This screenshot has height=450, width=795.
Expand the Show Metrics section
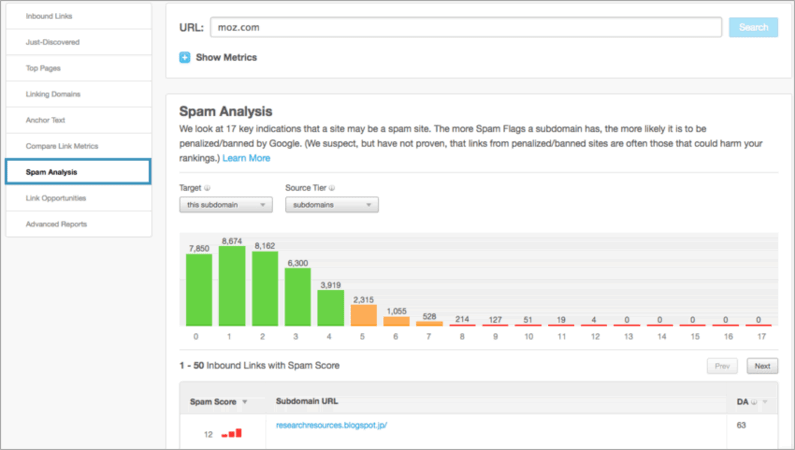click(226, 57)
